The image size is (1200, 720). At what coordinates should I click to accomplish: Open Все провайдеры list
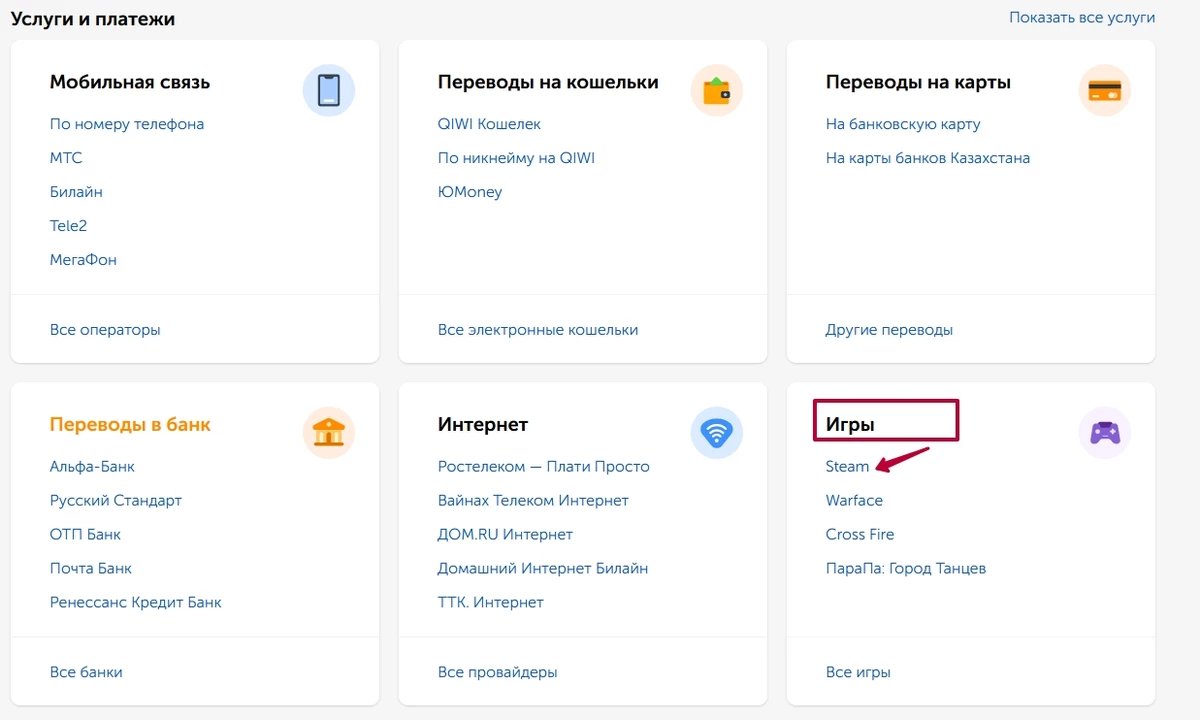[498, 672]
